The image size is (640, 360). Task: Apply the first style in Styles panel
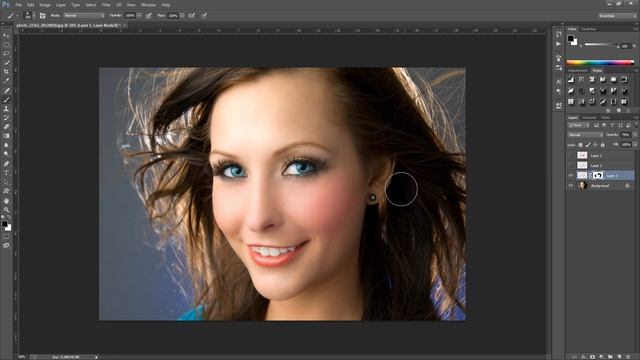coord(571,80)
